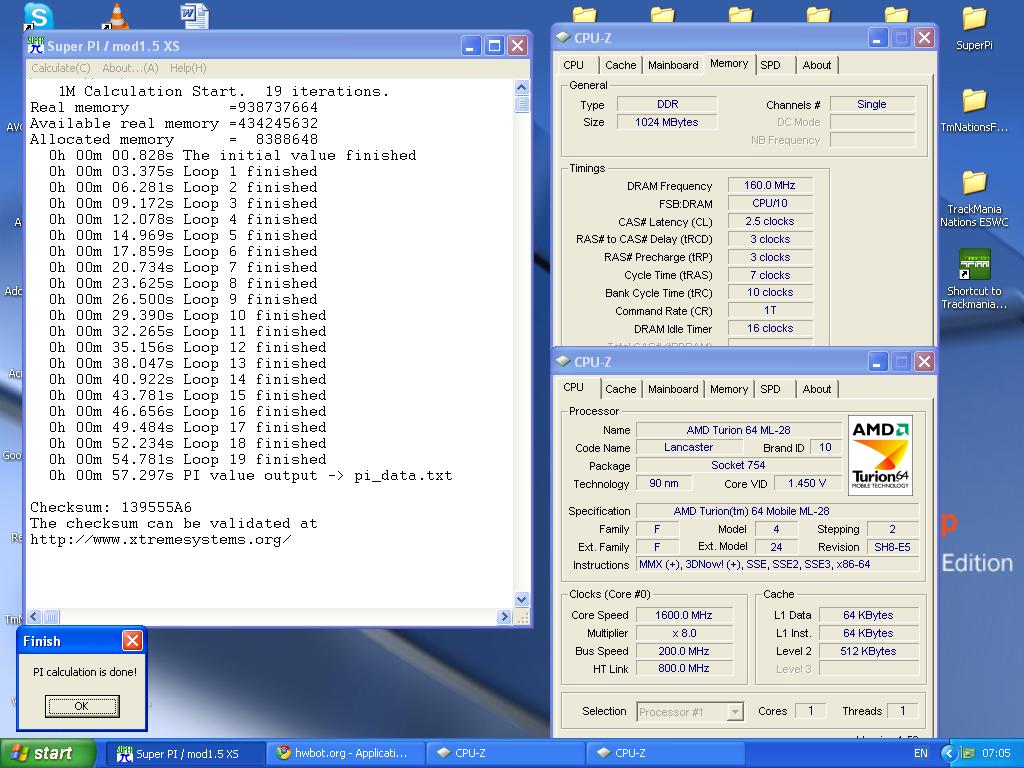Switch to Mainboard tab in lower CPU-Z
Viewport: 1024px width, 768px height.
click(x=673, y=389)
